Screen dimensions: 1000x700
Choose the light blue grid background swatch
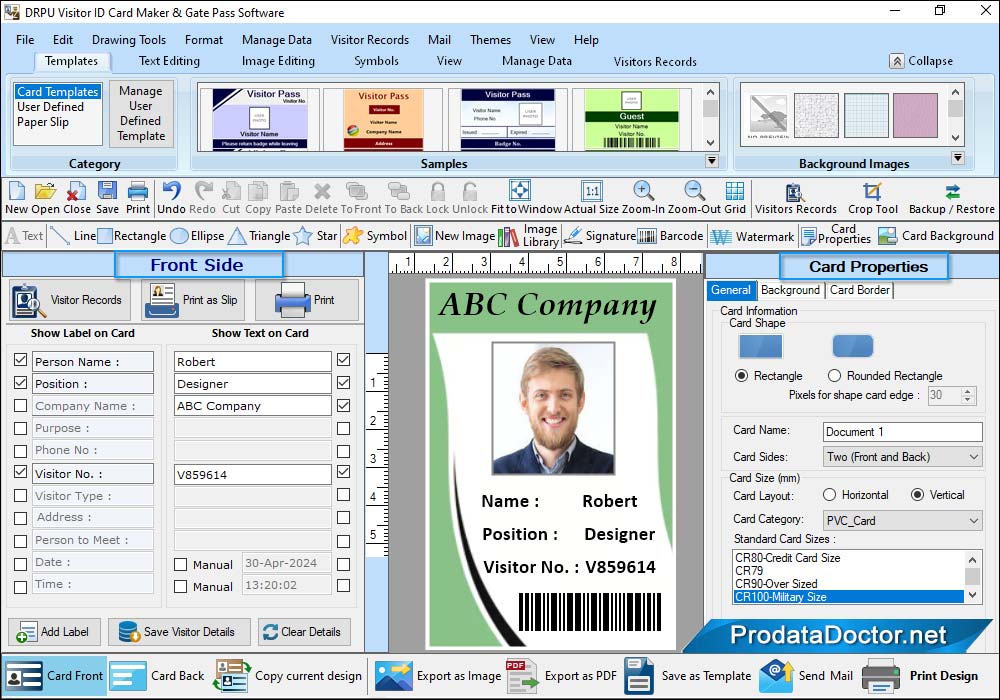click(x=866, y=115)
